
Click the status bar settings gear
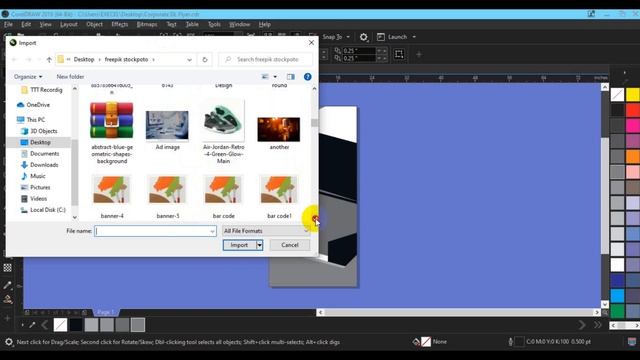[x=9, y=342]
